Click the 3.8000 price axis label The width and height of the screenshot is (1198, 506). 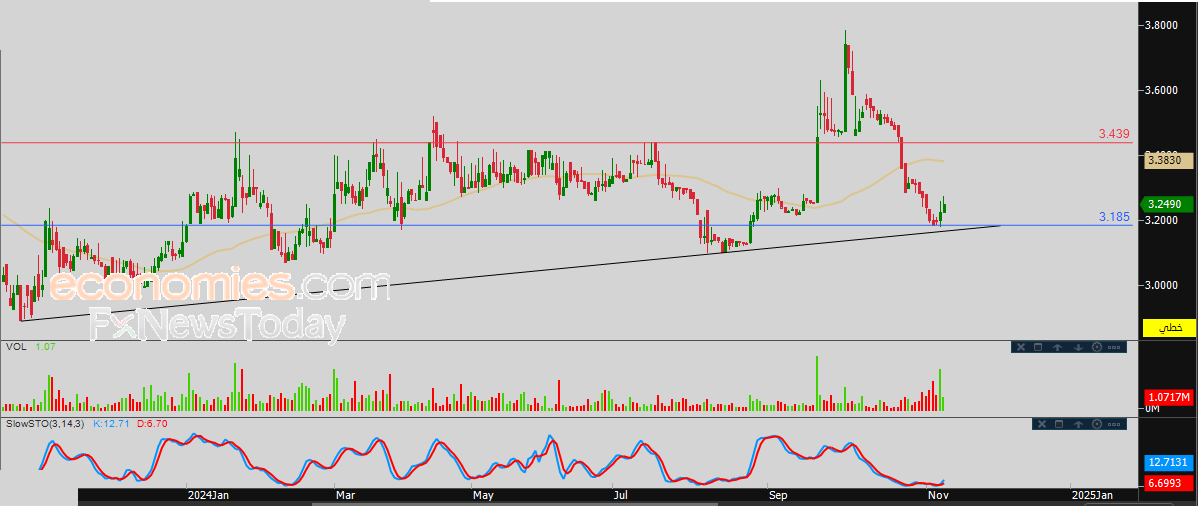pos(1161,25)
